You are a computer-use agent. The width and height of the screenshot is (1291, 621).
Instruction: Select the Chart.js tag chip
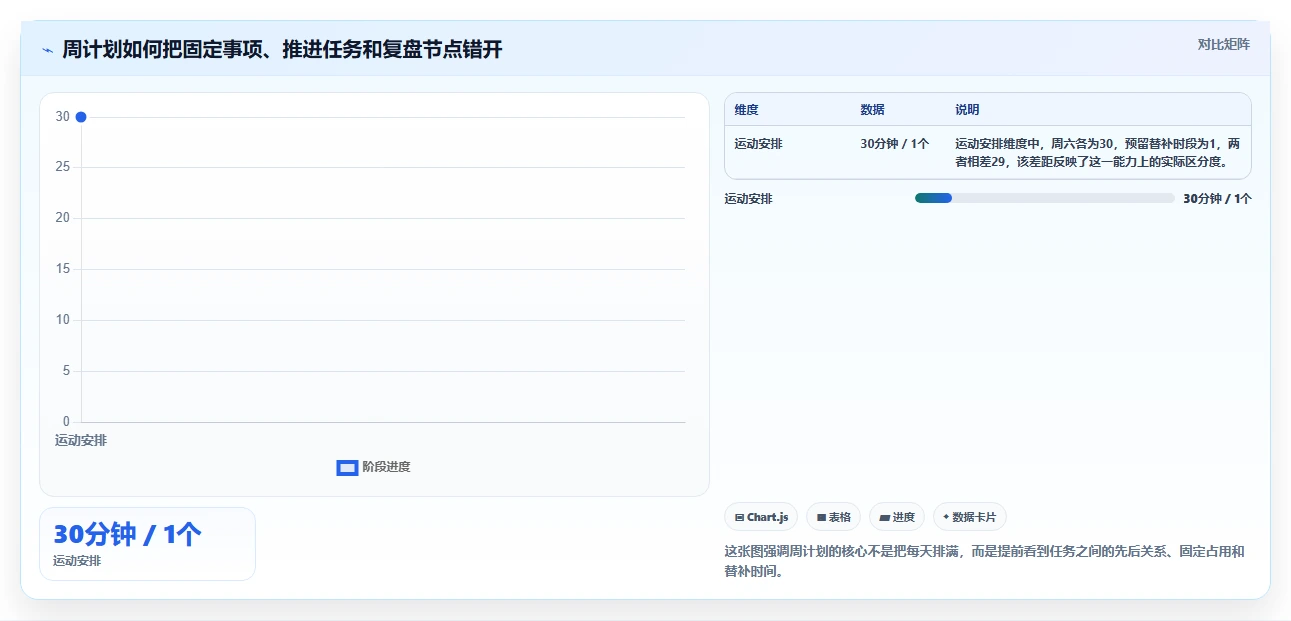(761, 517)
